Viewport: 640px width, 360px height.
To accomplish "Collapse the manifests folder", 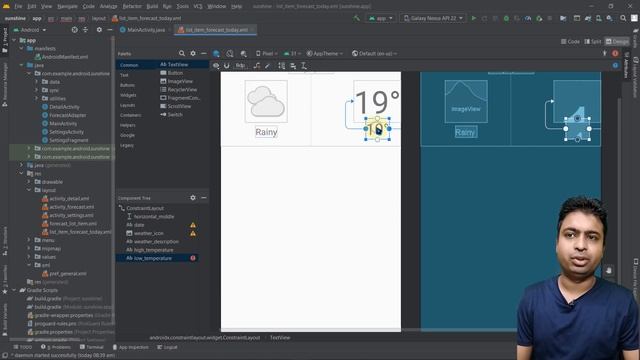I will click(21, 49).
